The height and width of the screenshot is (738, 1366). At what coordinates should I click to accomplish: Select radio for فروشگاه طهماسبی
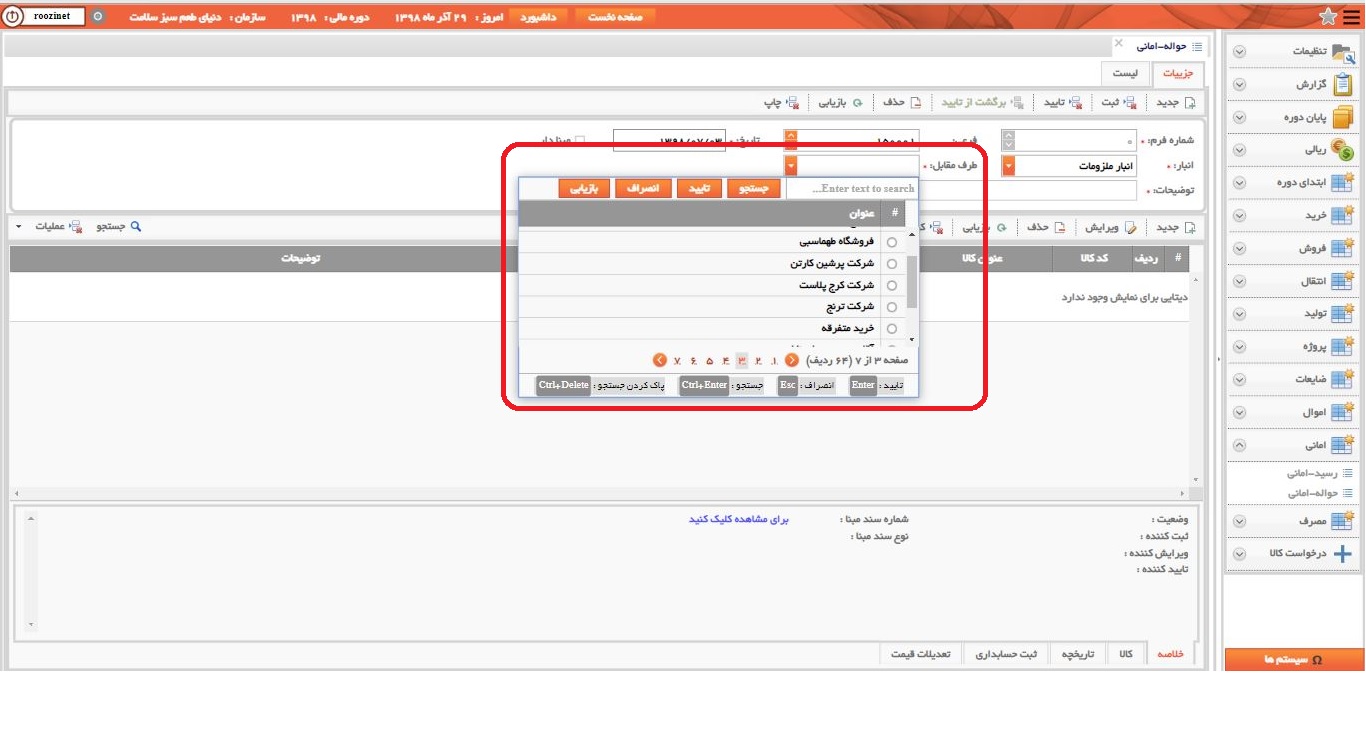pos(892,242)
